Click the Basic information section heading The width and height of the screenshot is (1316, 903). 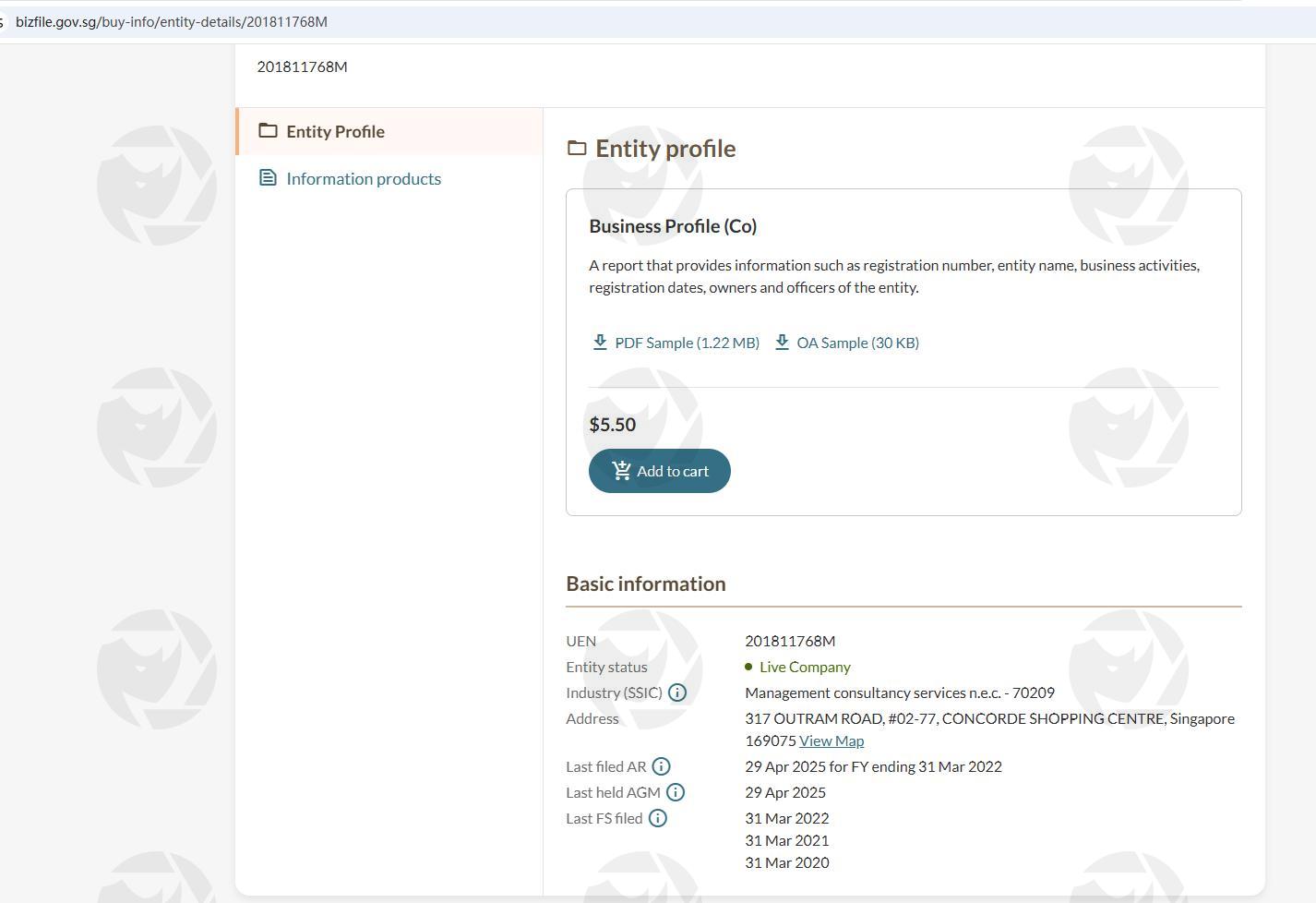tap(645, 584)
